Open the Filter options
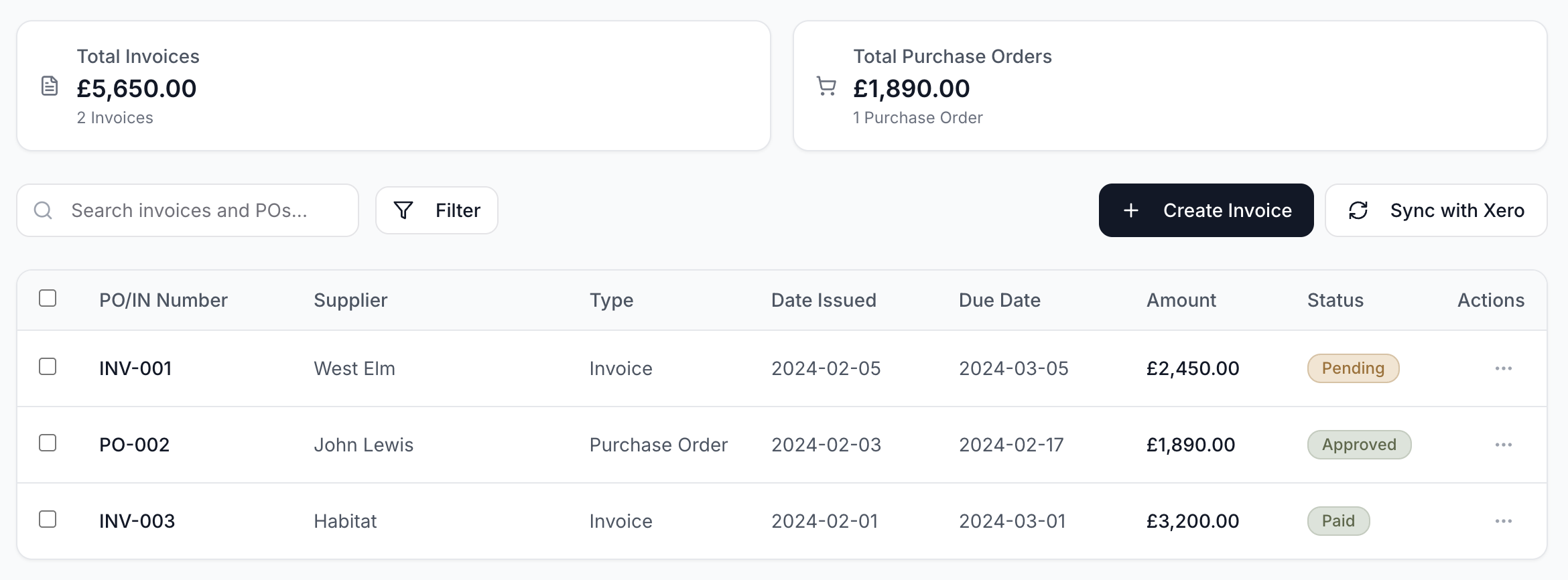Viewport: 1568px width, 580px height. pyautogui.click(x=436, y=210)
